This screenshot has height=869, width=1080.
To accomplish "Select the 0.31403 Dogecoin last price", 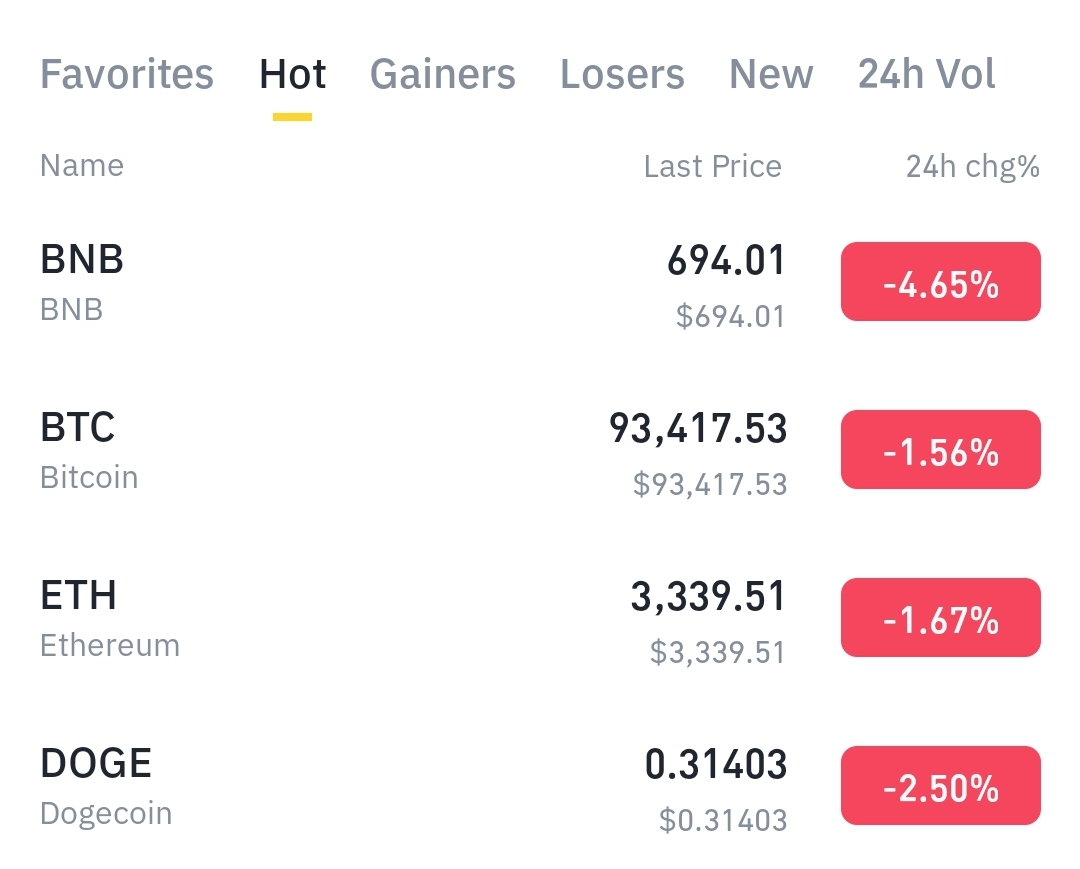I will (x=716, y=766).
